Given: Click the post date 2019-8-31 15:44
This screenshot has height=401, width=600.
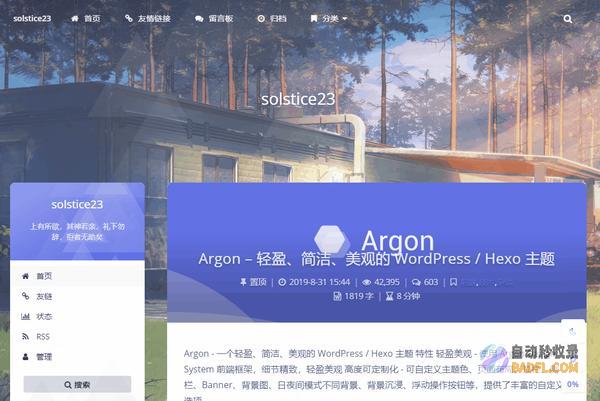Looking at the screenshot, I should tap(320, 282).
